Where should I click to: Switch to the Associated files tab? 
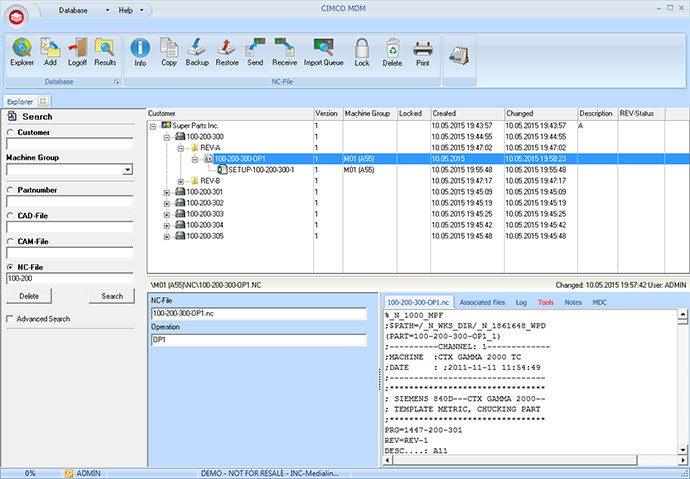coord(482,302)
